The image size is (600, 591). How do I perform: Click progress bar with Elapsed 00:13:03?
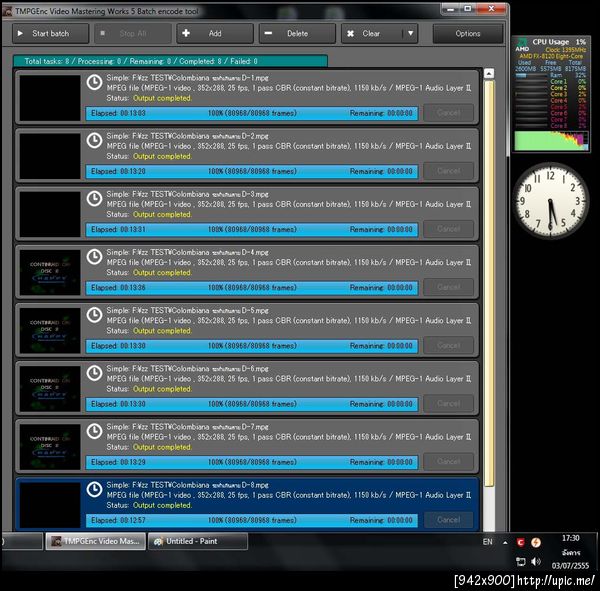tap(252, 113)
